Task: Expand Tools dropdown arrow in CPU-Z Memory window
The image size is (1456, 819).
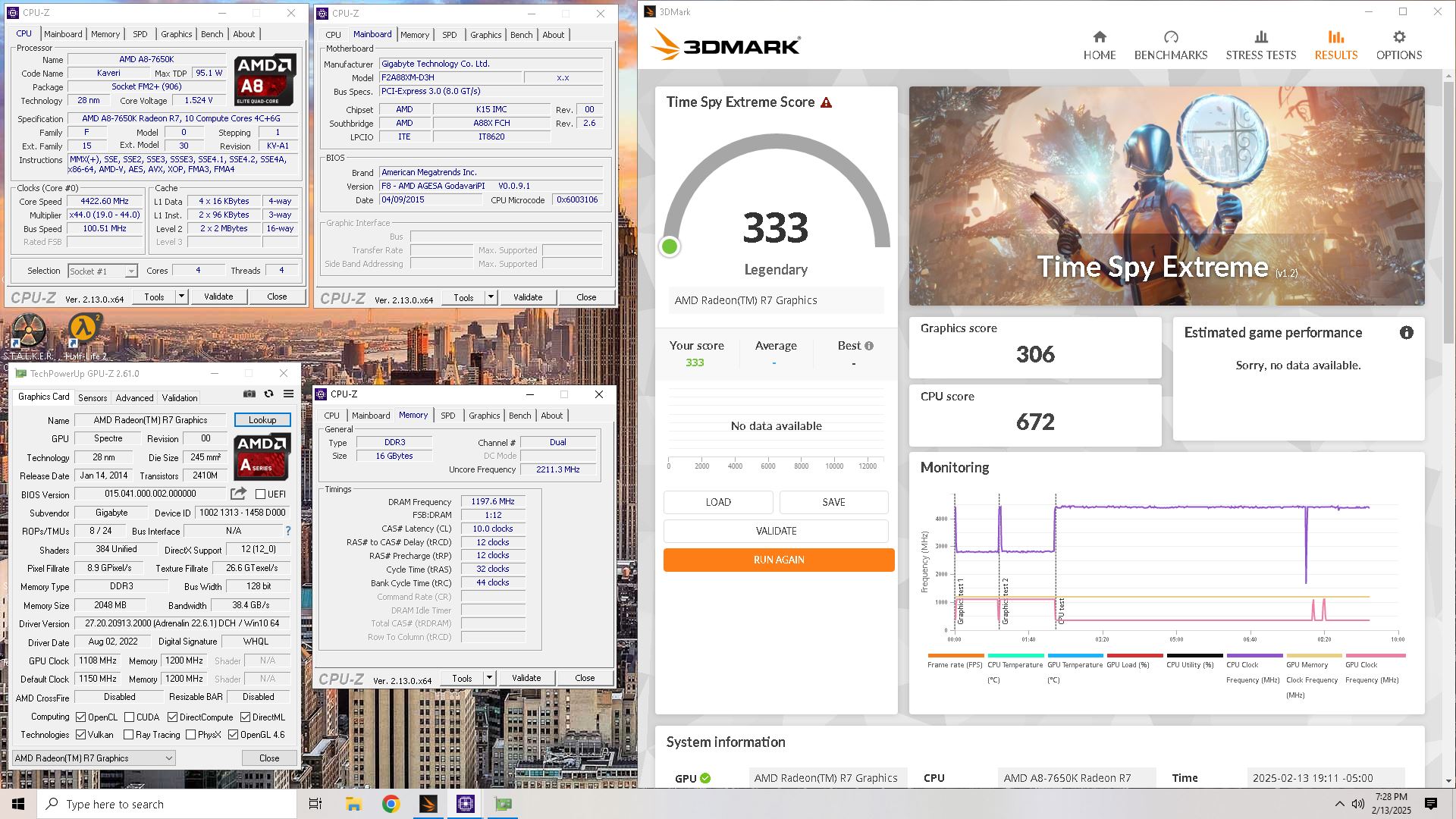Action: [489, 678]
